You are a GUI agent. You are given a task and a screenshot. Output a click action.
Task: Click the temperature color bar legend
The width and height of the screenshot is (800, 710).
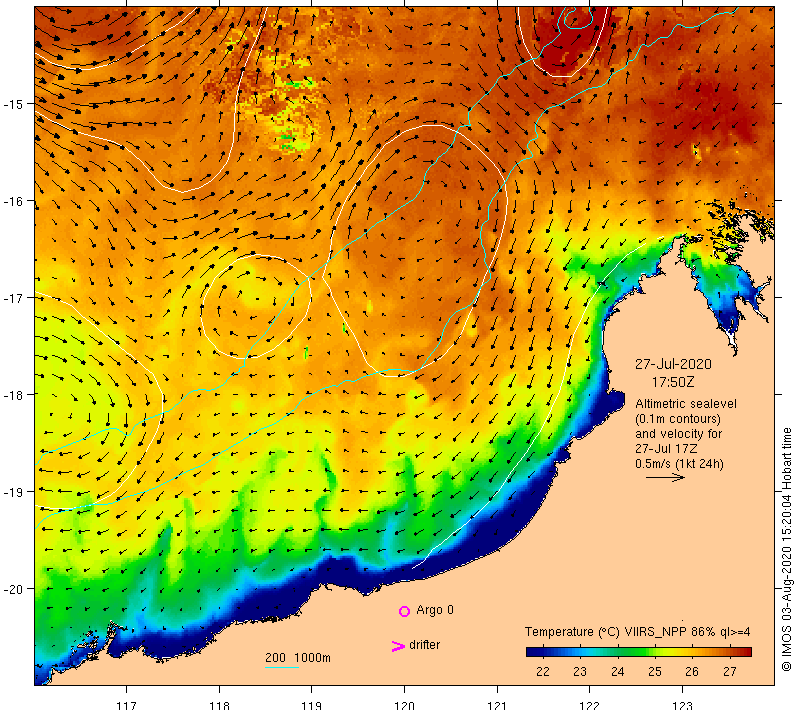639,652
